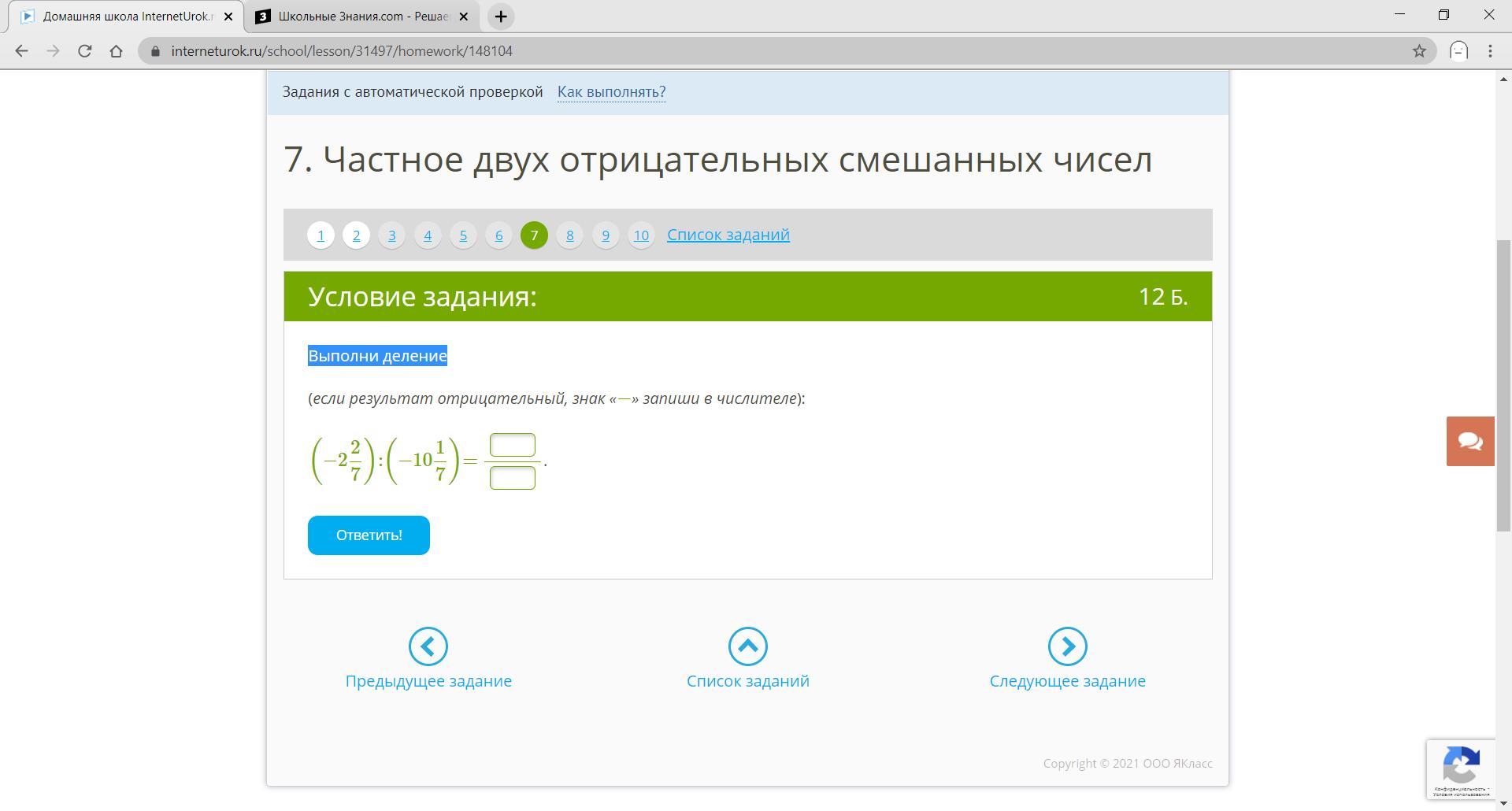The image size is (1512, 811).
Task: Click the scrollbar up arrow
Action: click(x=1503, y=79)
